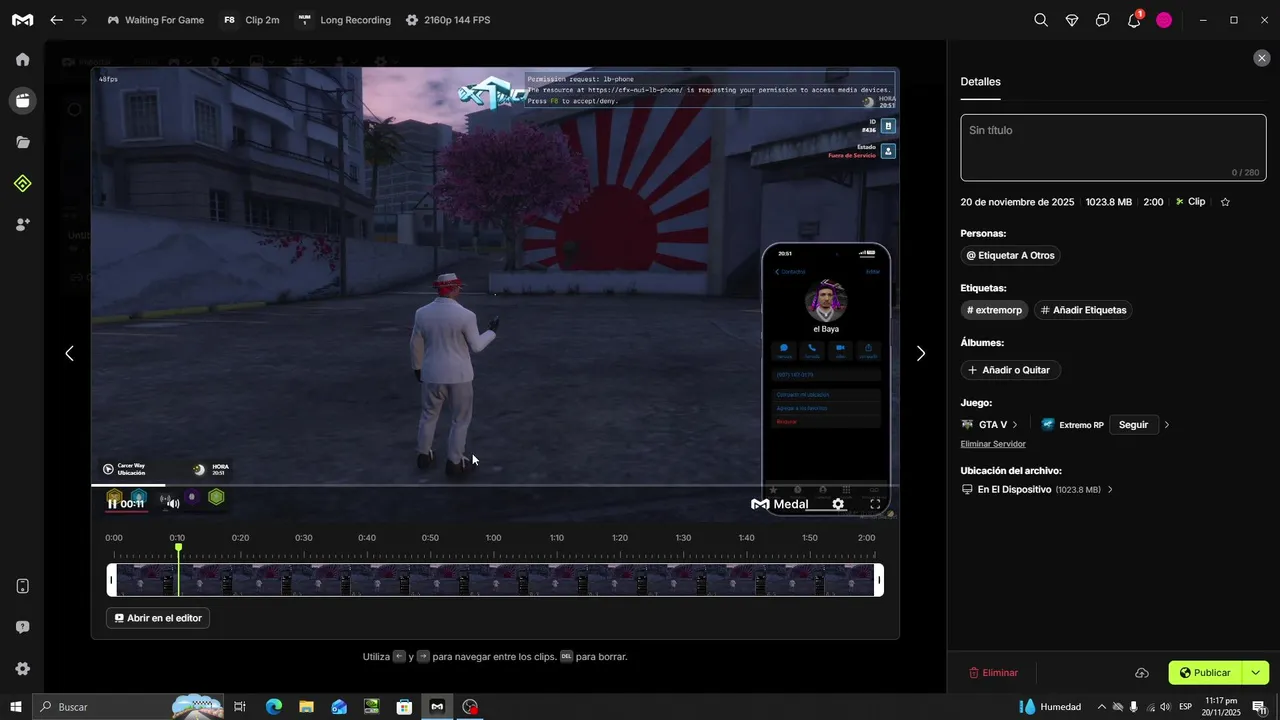
Task: Open the Home sidebar icon
Action: tap(22, 59)
